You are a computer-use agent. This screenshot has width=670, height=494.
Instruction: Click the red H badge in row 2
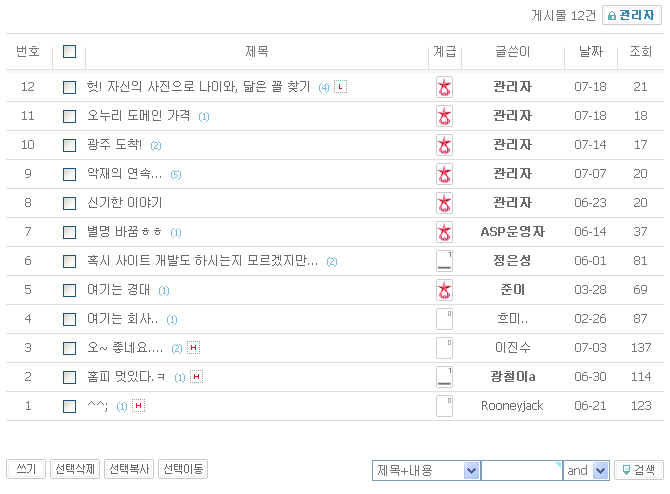click(196, 376)
